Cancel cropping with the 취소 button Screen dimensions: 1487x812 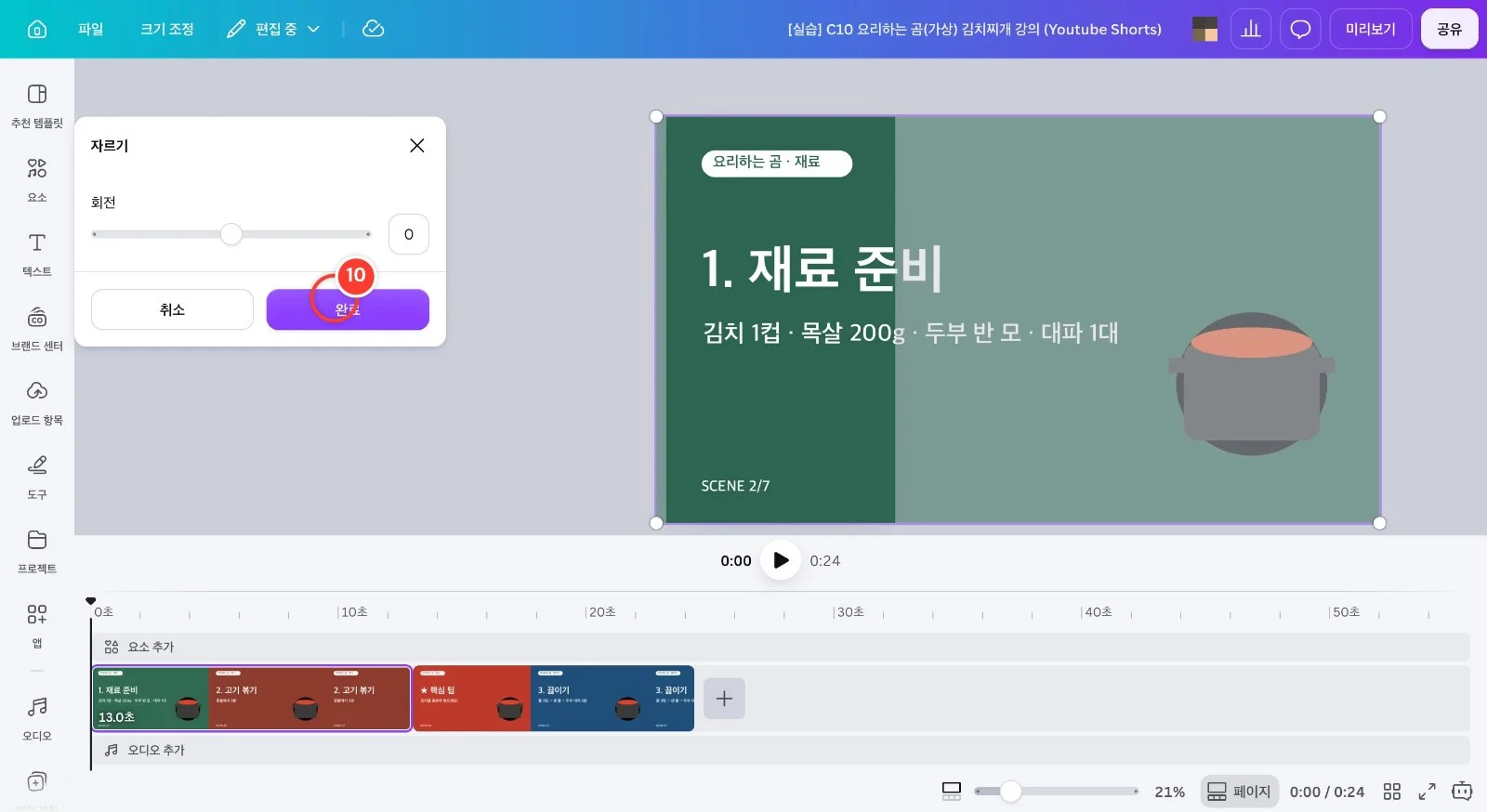172,309
